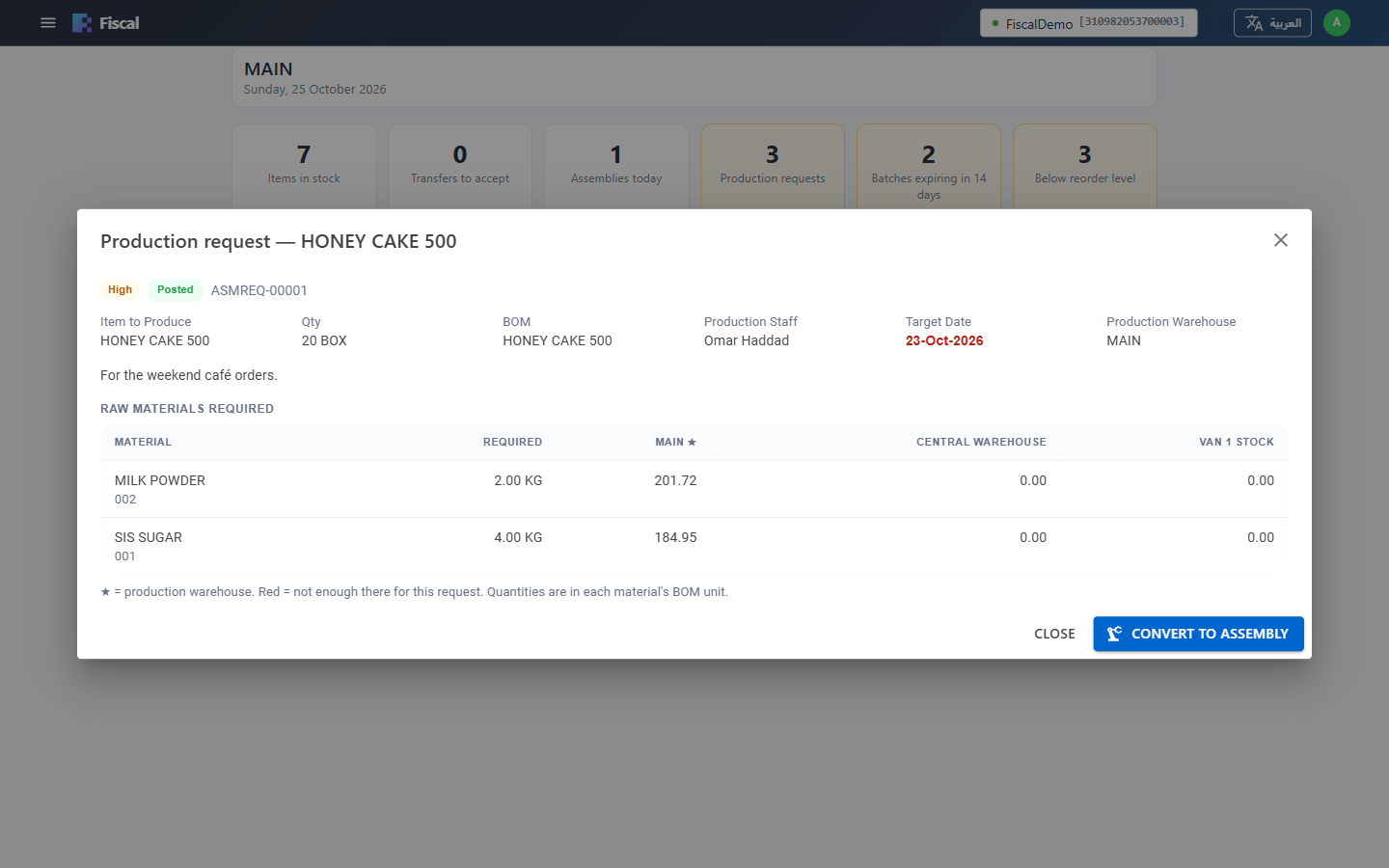Click the Qty value 20 BOX
1389x868 pixels.
pyautogui.click(x=324, y=340)
